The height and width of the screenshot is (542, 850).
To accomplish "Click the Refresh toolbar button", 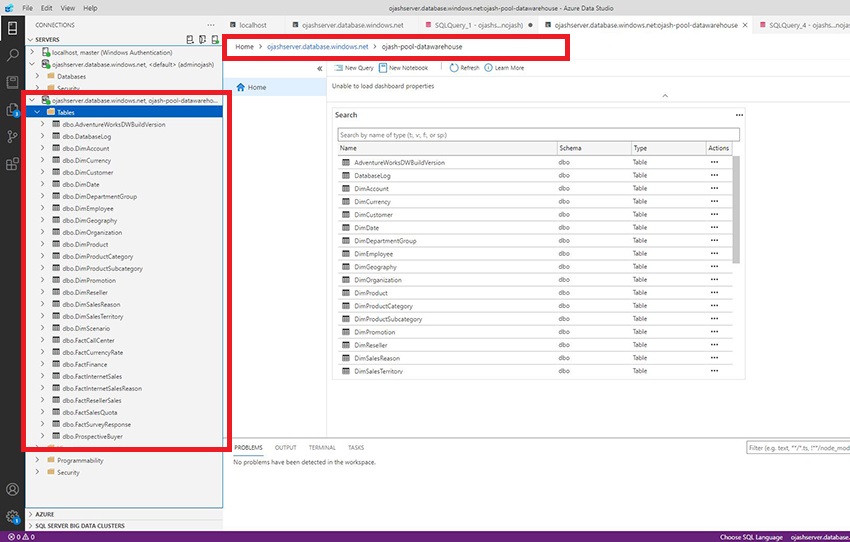I will [x=464, y=68].
